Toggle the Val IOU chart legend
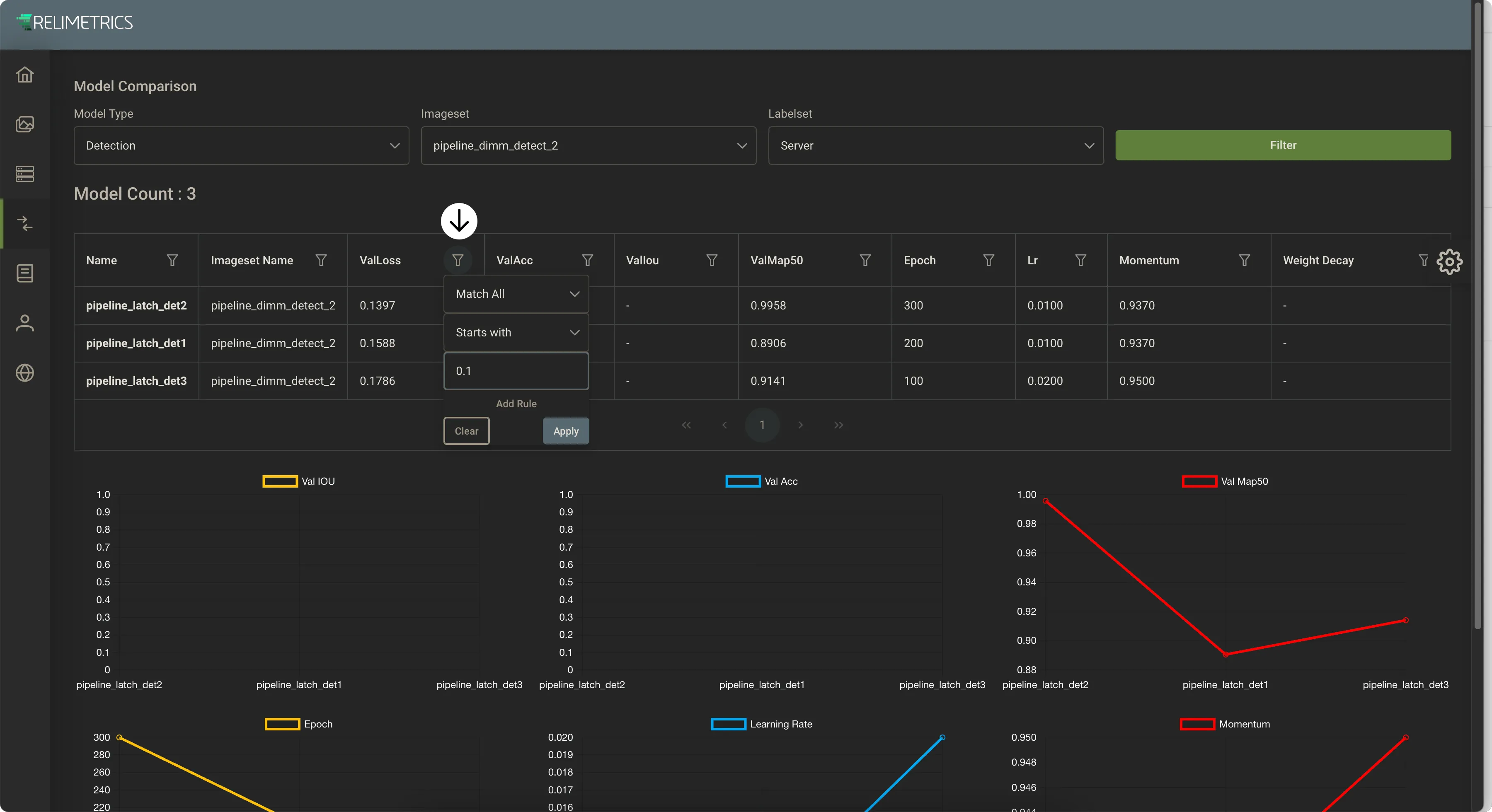This screenshot has width=1492, height=812. coord(299,481)
